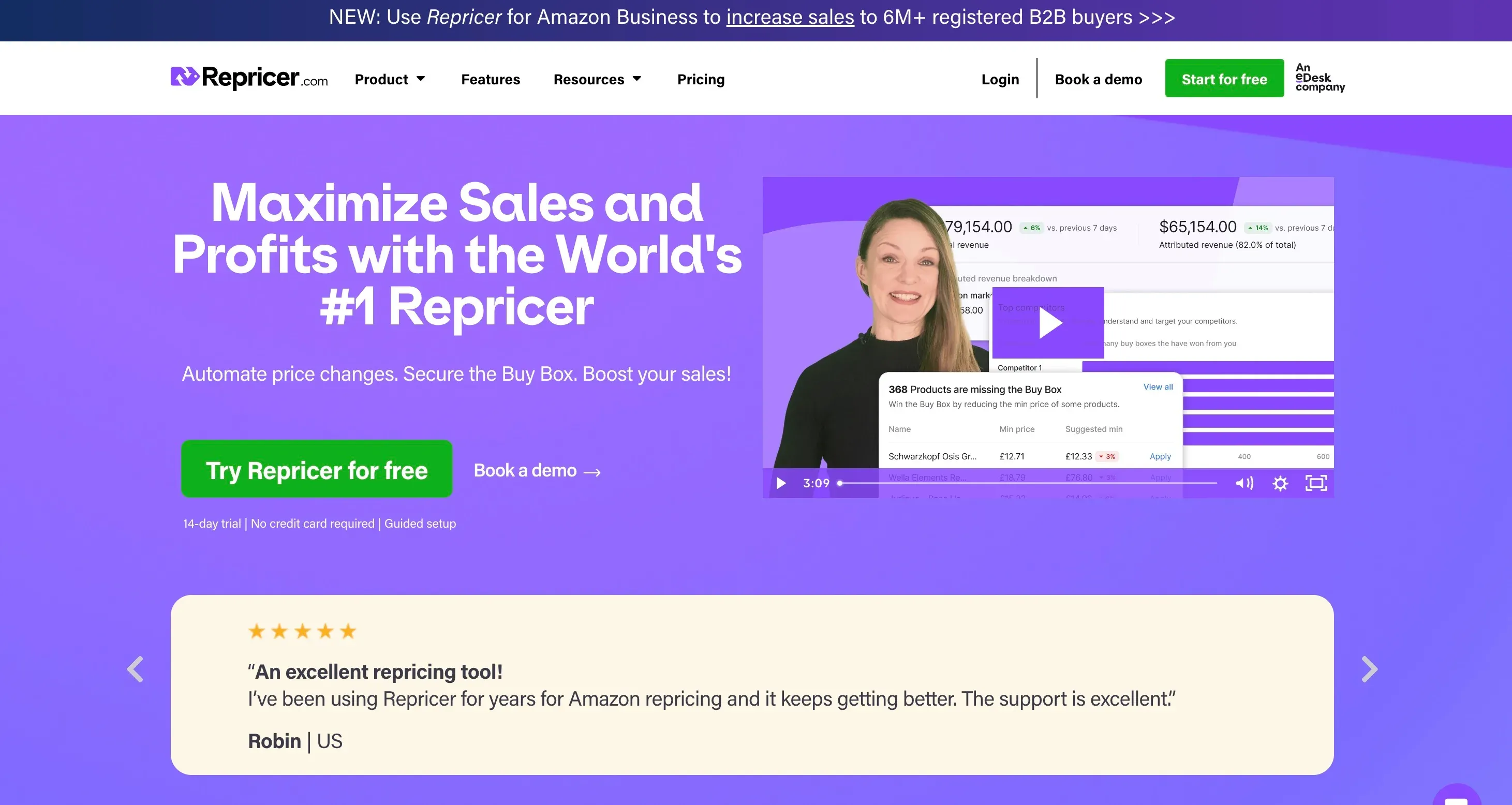Open video settings gear icon
The height and width of the screenshot is (805, 1512).
point(1280,484)
